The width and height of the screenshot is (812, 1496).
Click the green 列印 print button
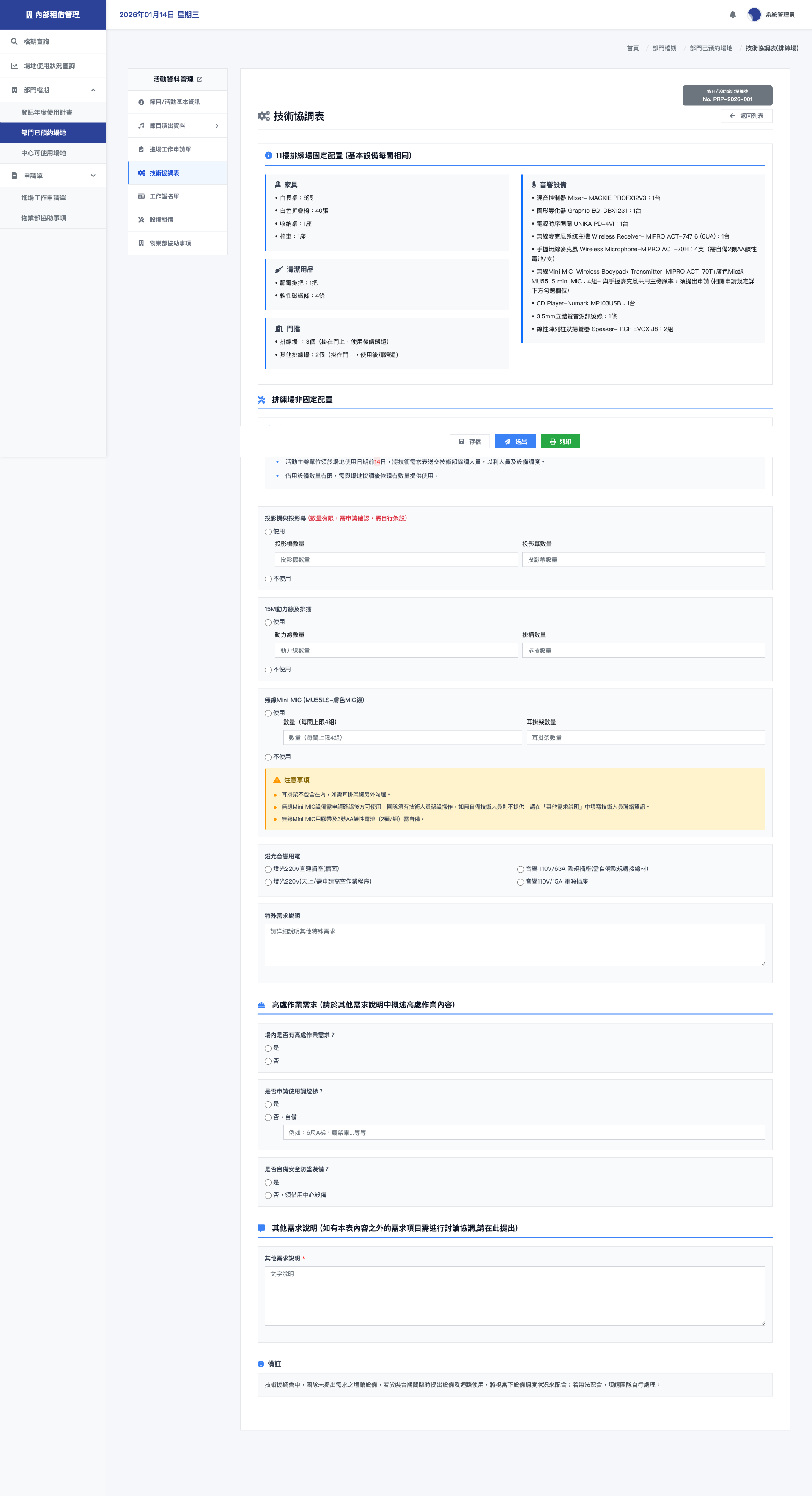point(560,442)
